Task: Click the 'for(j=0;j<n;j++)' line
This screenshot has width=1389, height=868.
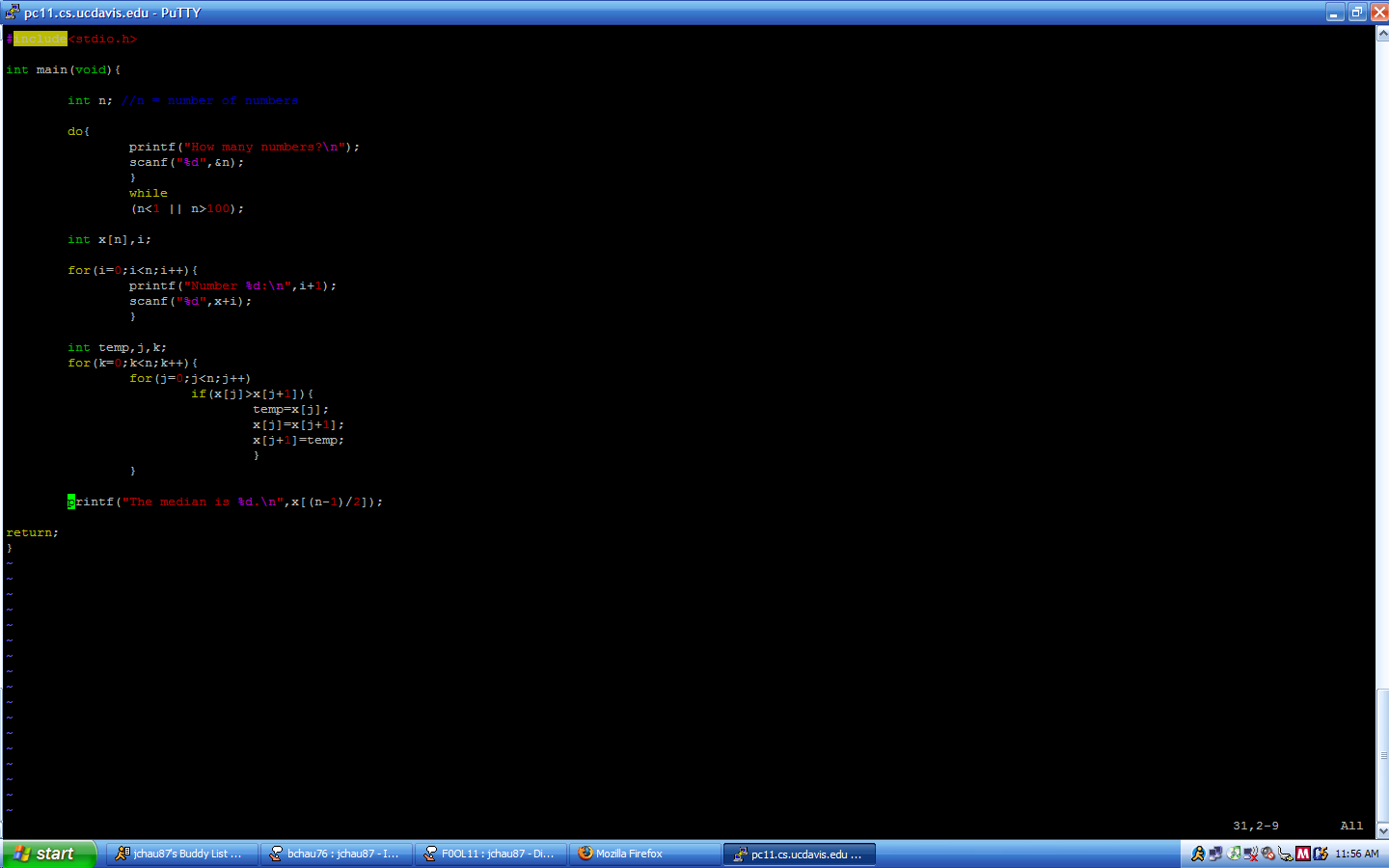Action: point(190,378)
